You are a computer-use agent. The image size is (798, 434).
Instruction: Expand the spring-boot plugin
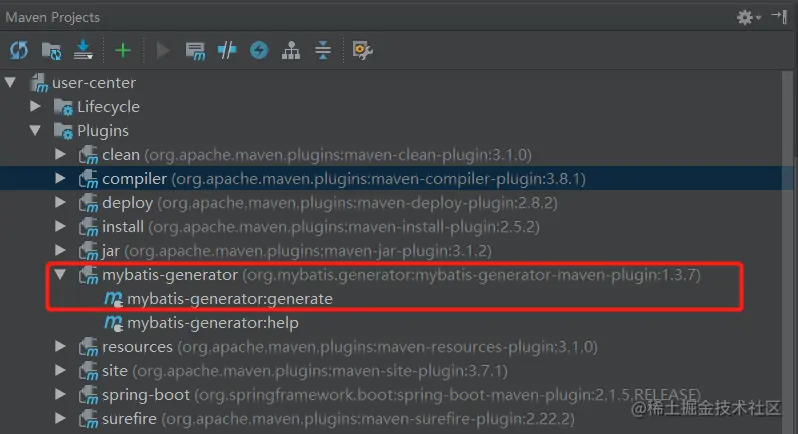click(x=60, y=394)
